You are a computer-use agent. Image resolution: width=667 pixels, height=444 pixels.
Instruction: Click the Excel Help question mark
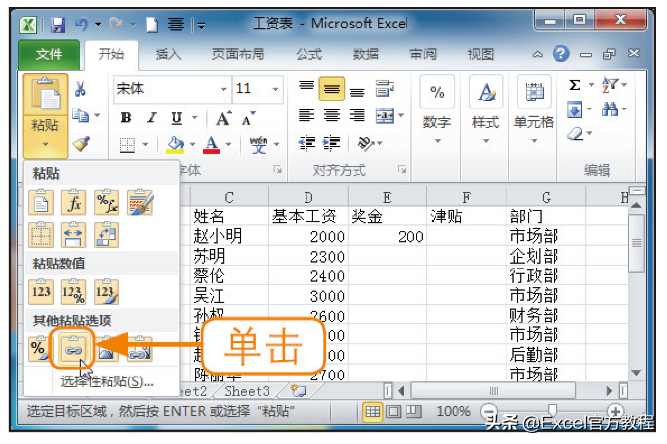click(561, 54)
